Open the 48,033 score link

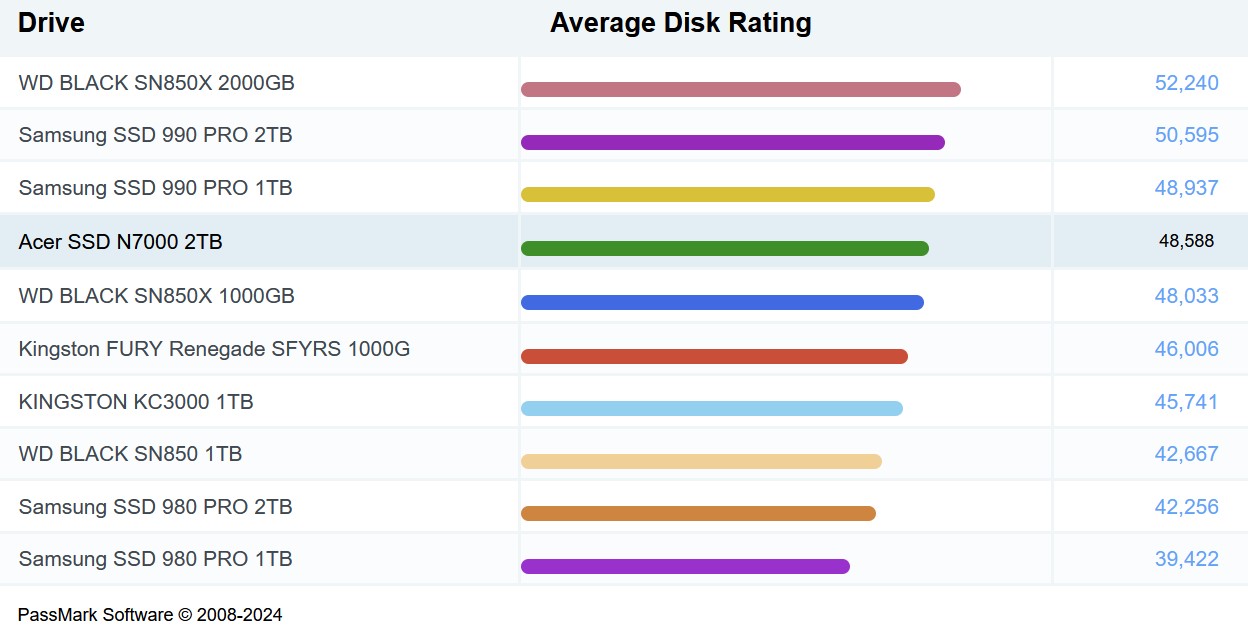[x=1186, y=296]
